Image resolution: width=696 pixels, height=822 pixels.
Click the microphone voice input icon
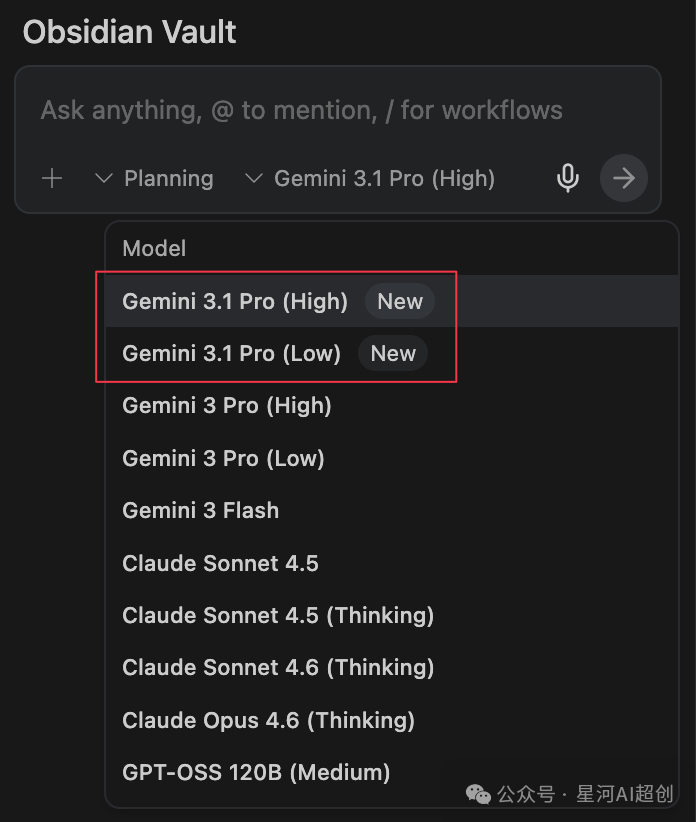pyautogui.click(x=568, y=179)
